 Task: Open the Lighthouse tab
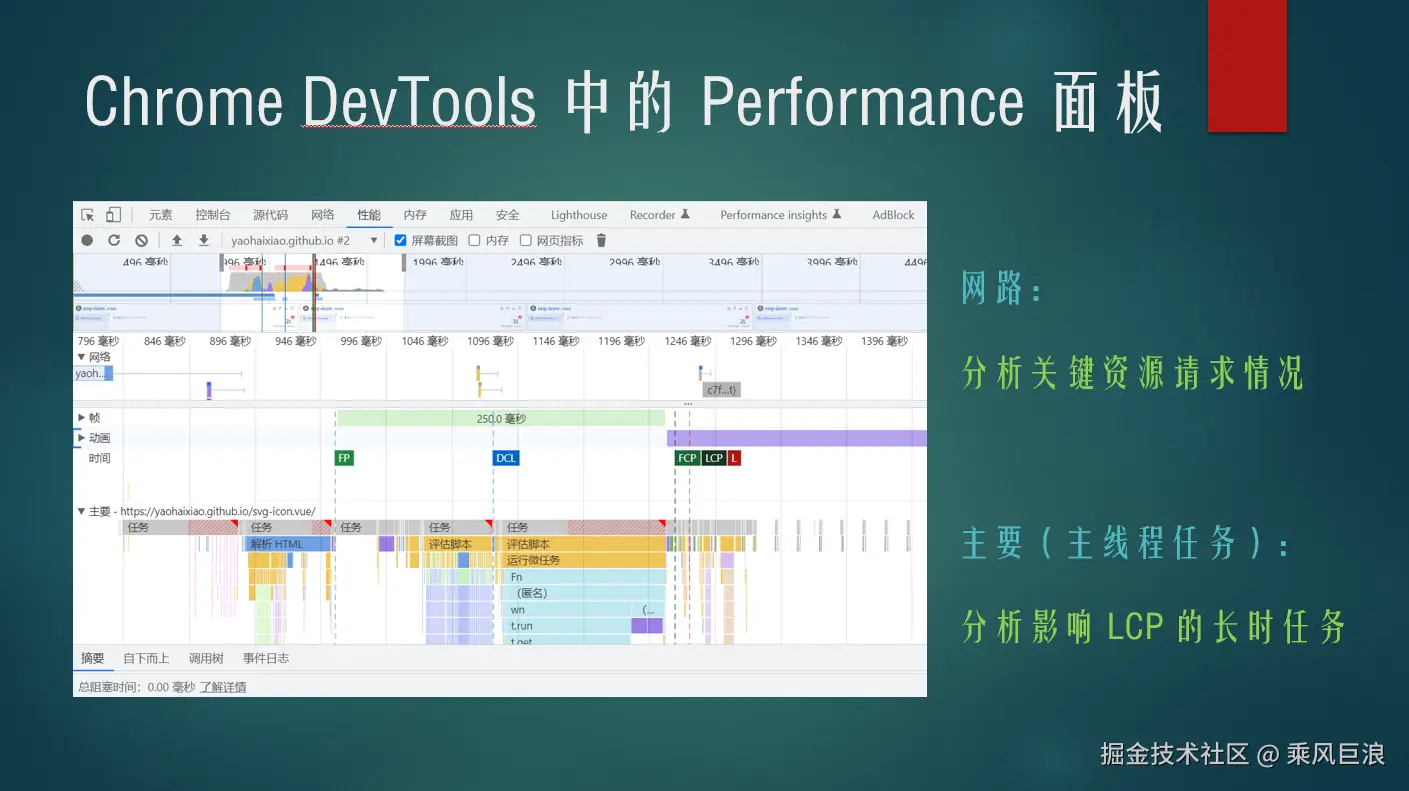pyautogui.click(x=579, y=215)
